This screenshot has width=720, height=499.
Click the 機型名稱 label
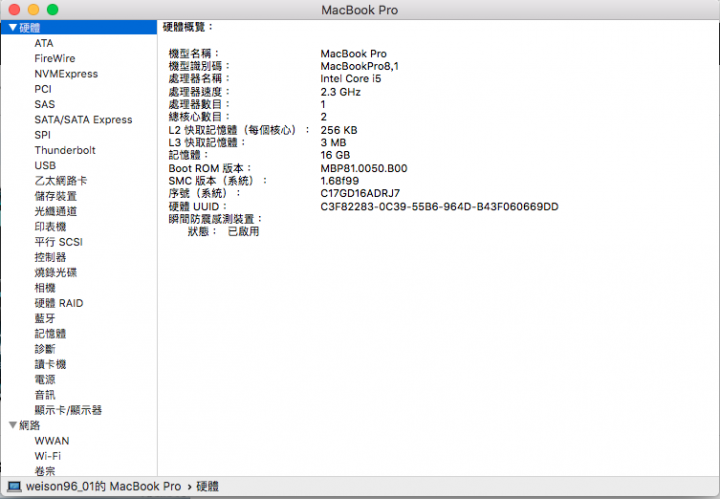point(194,54)
